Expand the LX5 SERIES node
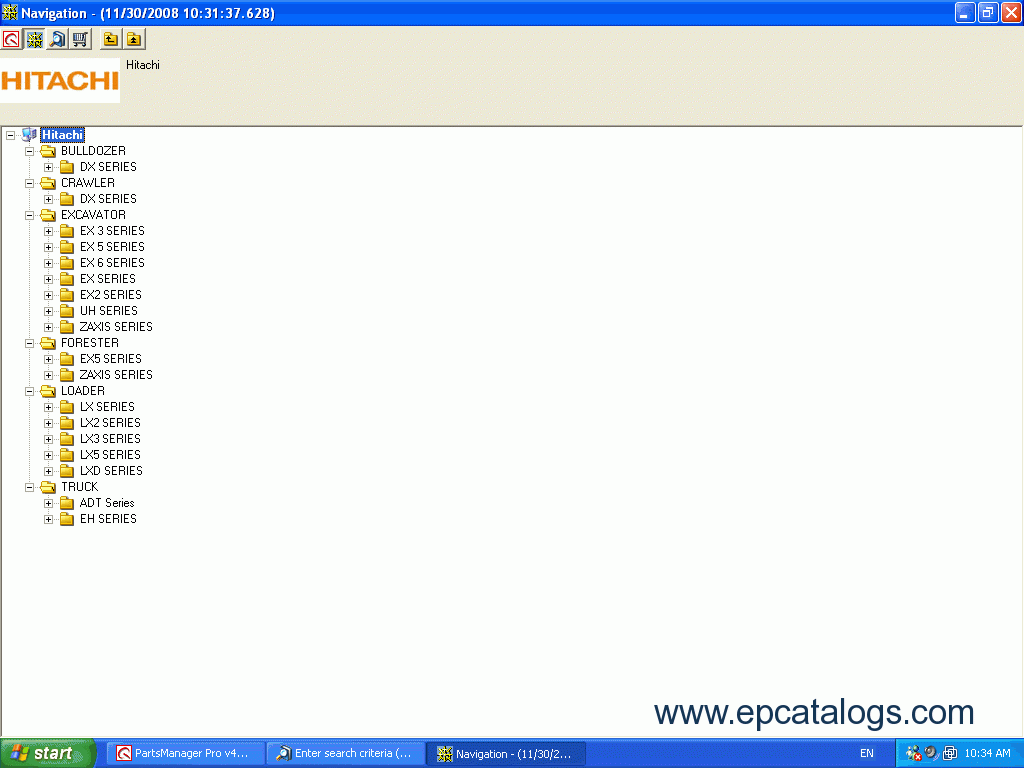 click(x=48, y=455)
